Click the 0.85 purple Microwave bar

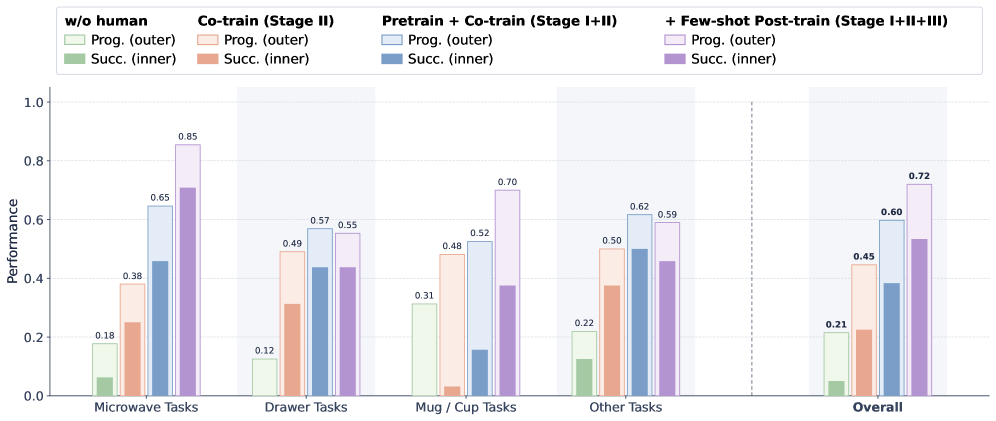pyautogui.click(x=187, y=270)
